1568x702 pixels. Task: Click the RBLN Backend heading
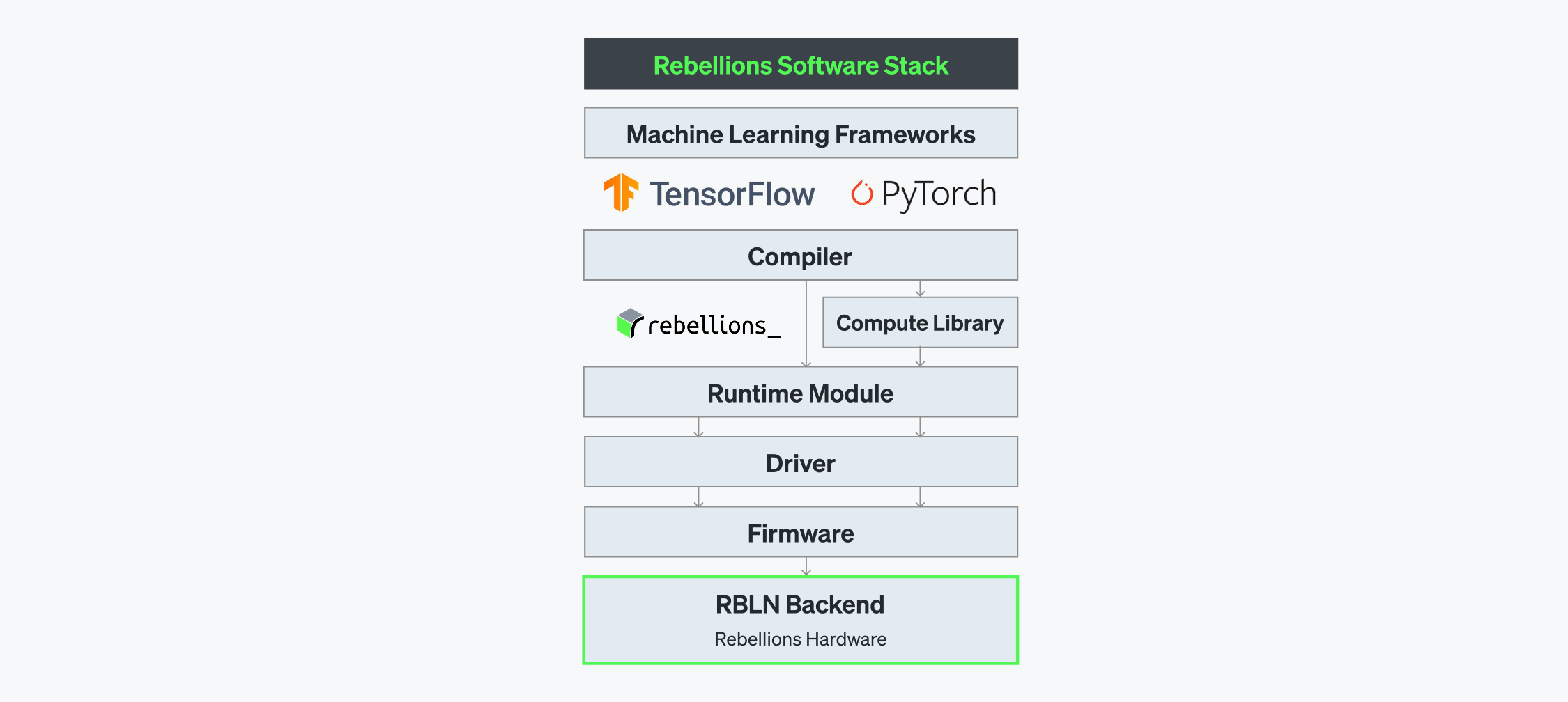pyautogui.click(x=800, y=604)
